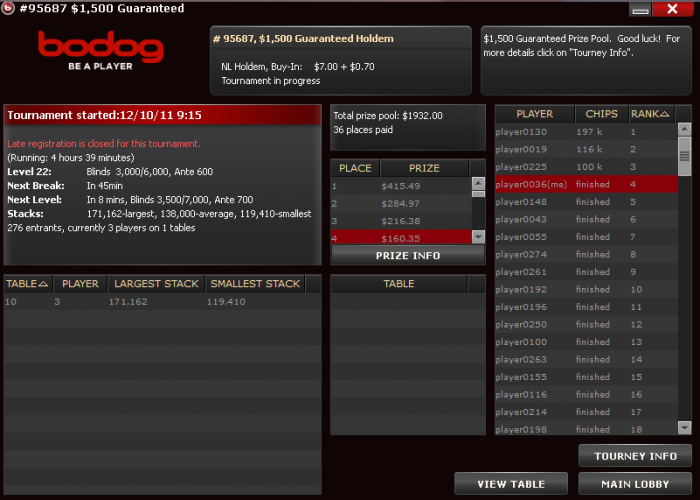Minimize the tournament lobby window
This screenshot has height=500, width=700.
(x=640, y=9)
